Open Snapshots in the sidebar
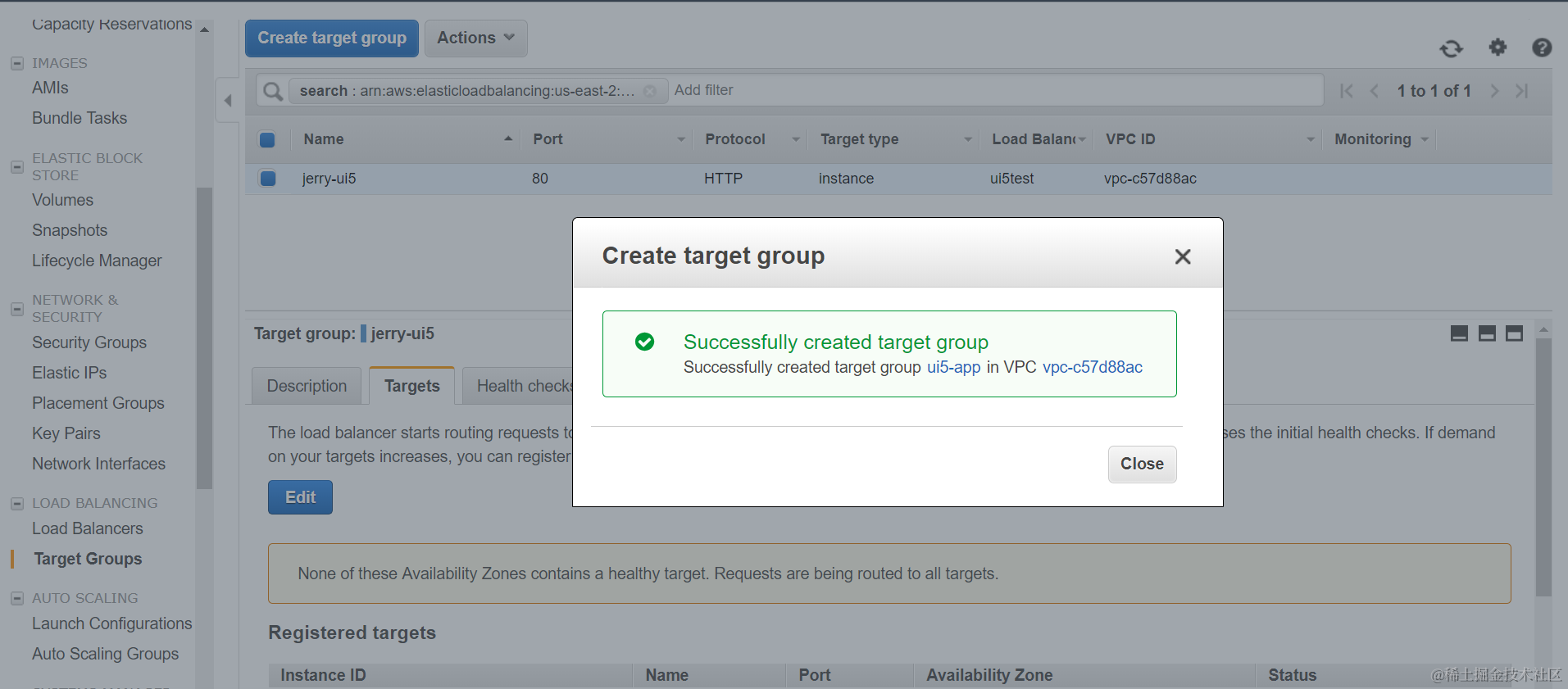This screenshot has height=689, width=1568. [x=70, y=230]
